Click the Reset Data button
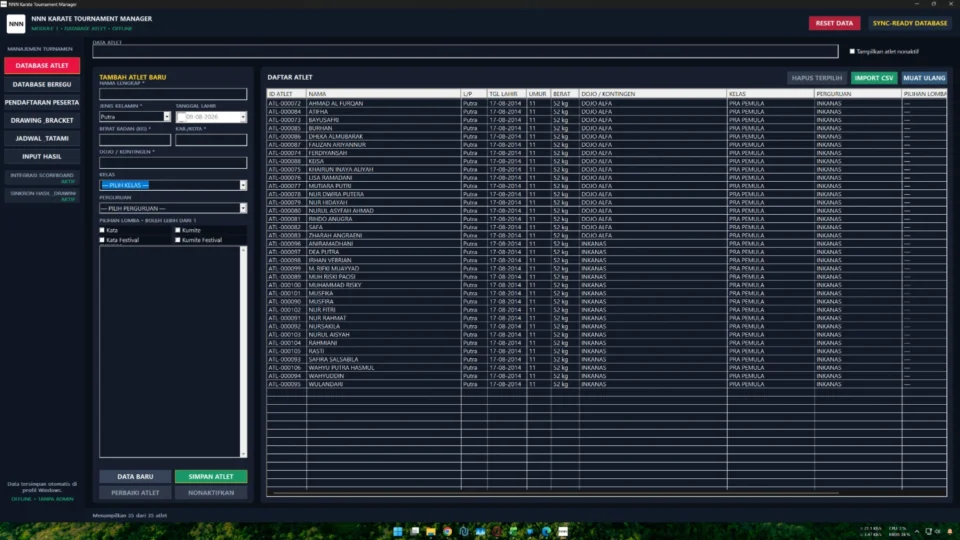Screen dimensions: 960x540 [x=834, y=23]
